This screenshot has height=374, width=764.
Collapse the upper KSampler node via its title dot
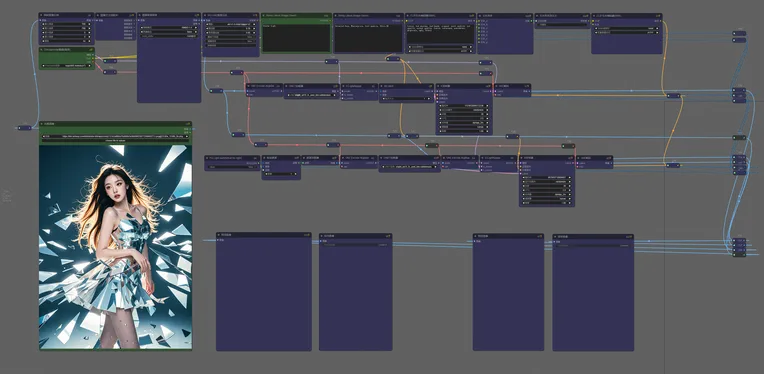click(439, 86)
